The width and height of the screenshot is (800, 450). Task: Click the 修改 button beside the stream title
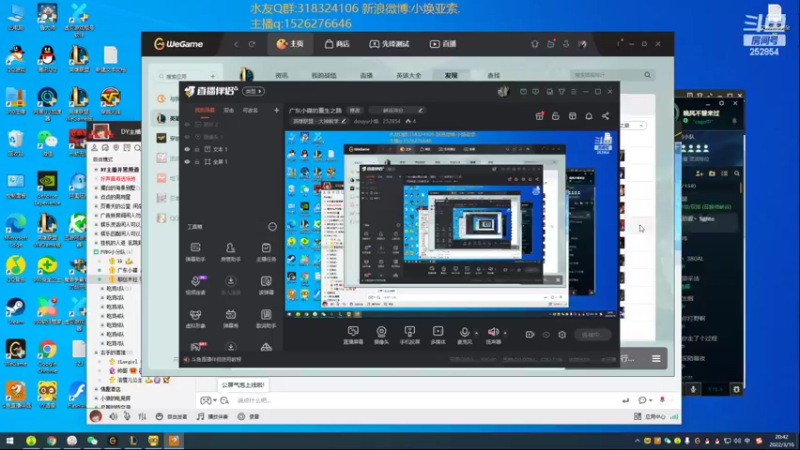(x=355, y=110)
